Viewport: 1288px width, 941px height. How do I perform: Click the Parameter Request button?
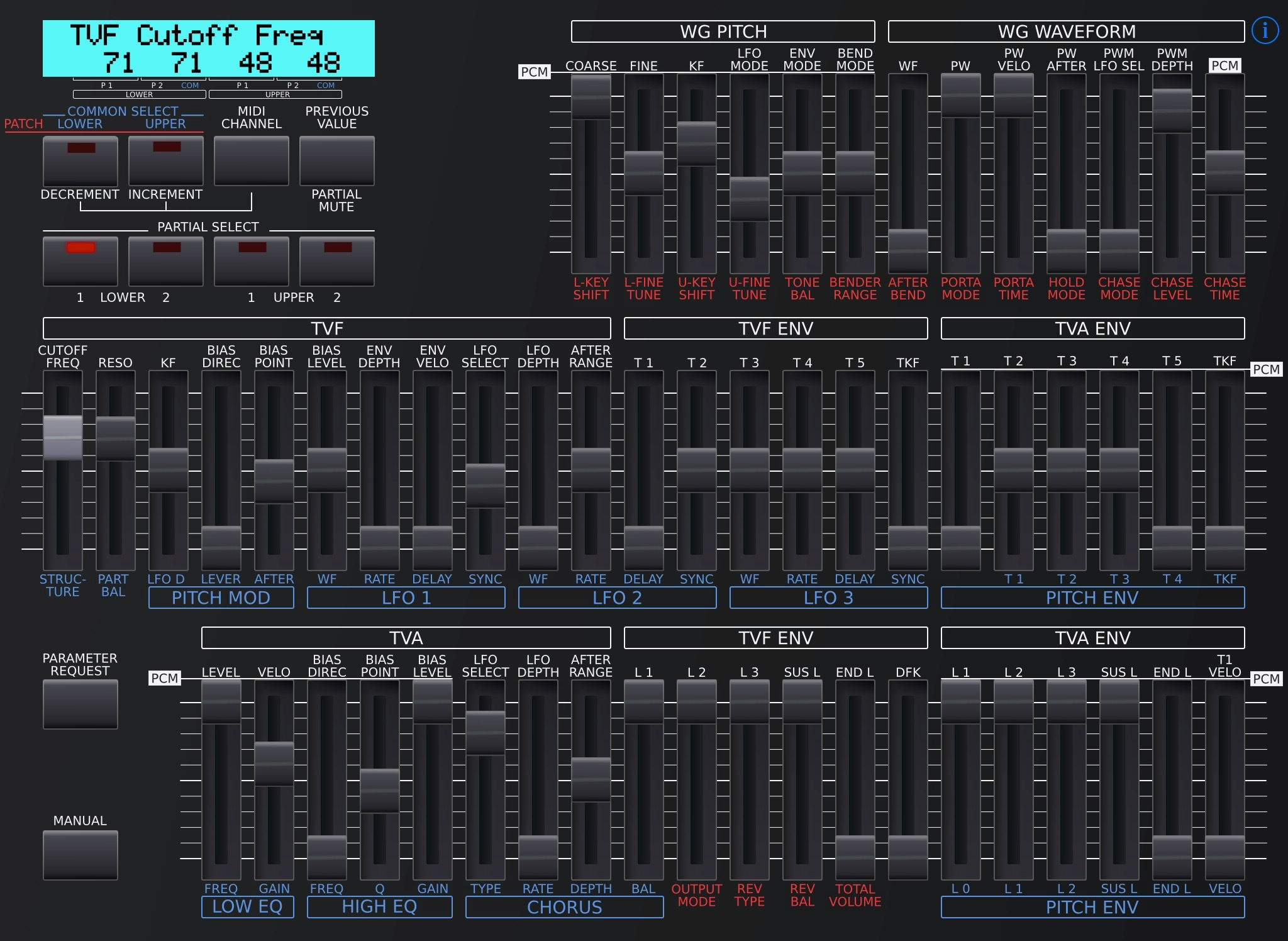(x=80, y=704)
